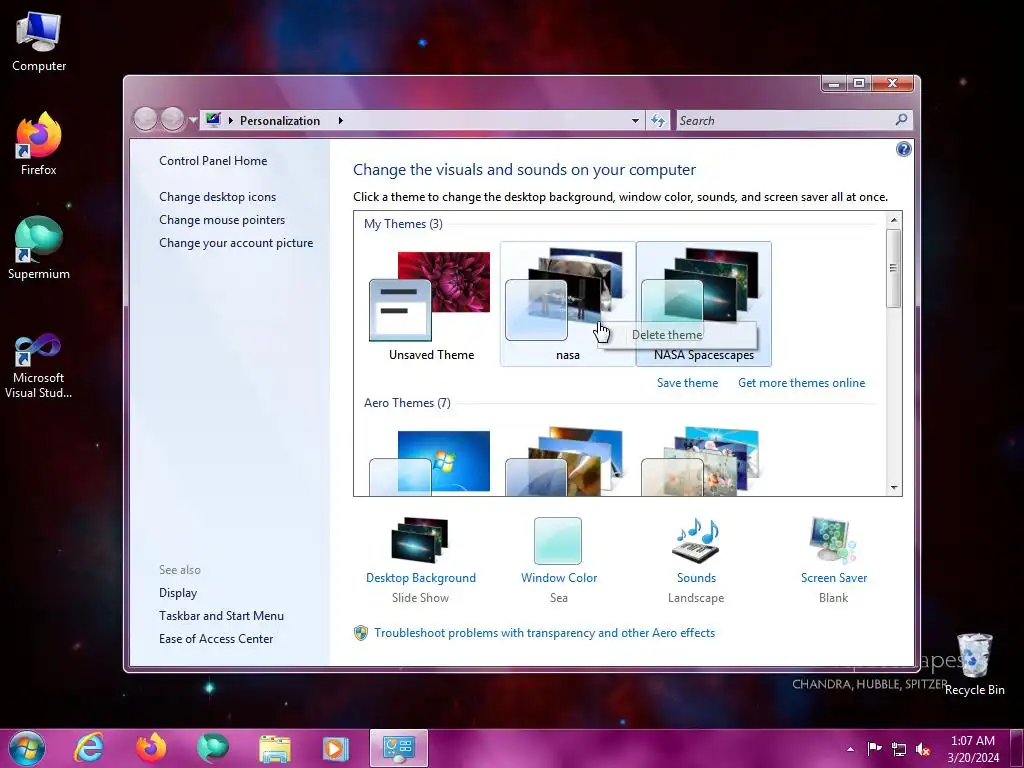Select the NASA Spacescapes theme

click(x=703, y=304)
